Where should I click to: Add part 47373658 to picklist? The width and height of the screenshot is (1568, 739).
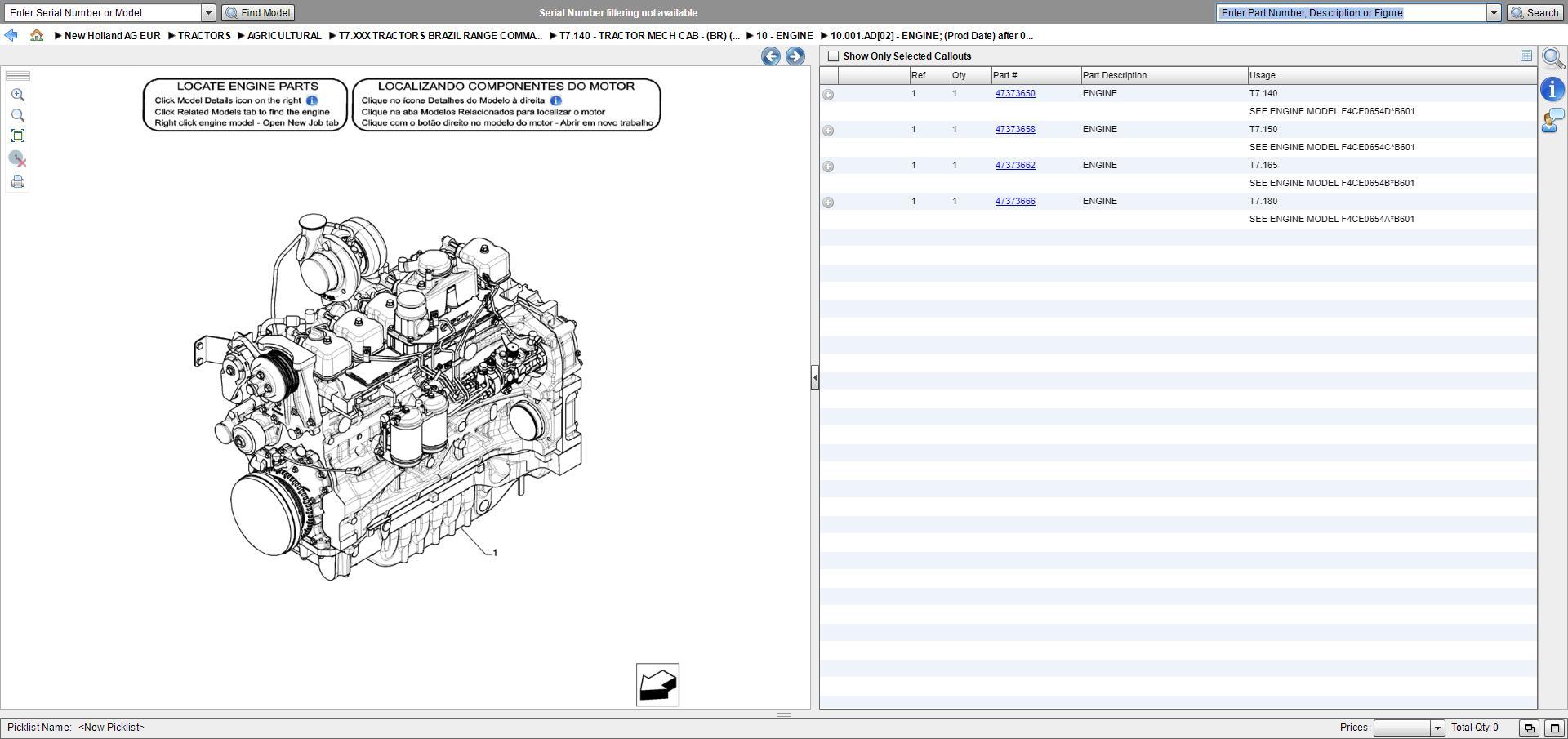tap(828, 131)
